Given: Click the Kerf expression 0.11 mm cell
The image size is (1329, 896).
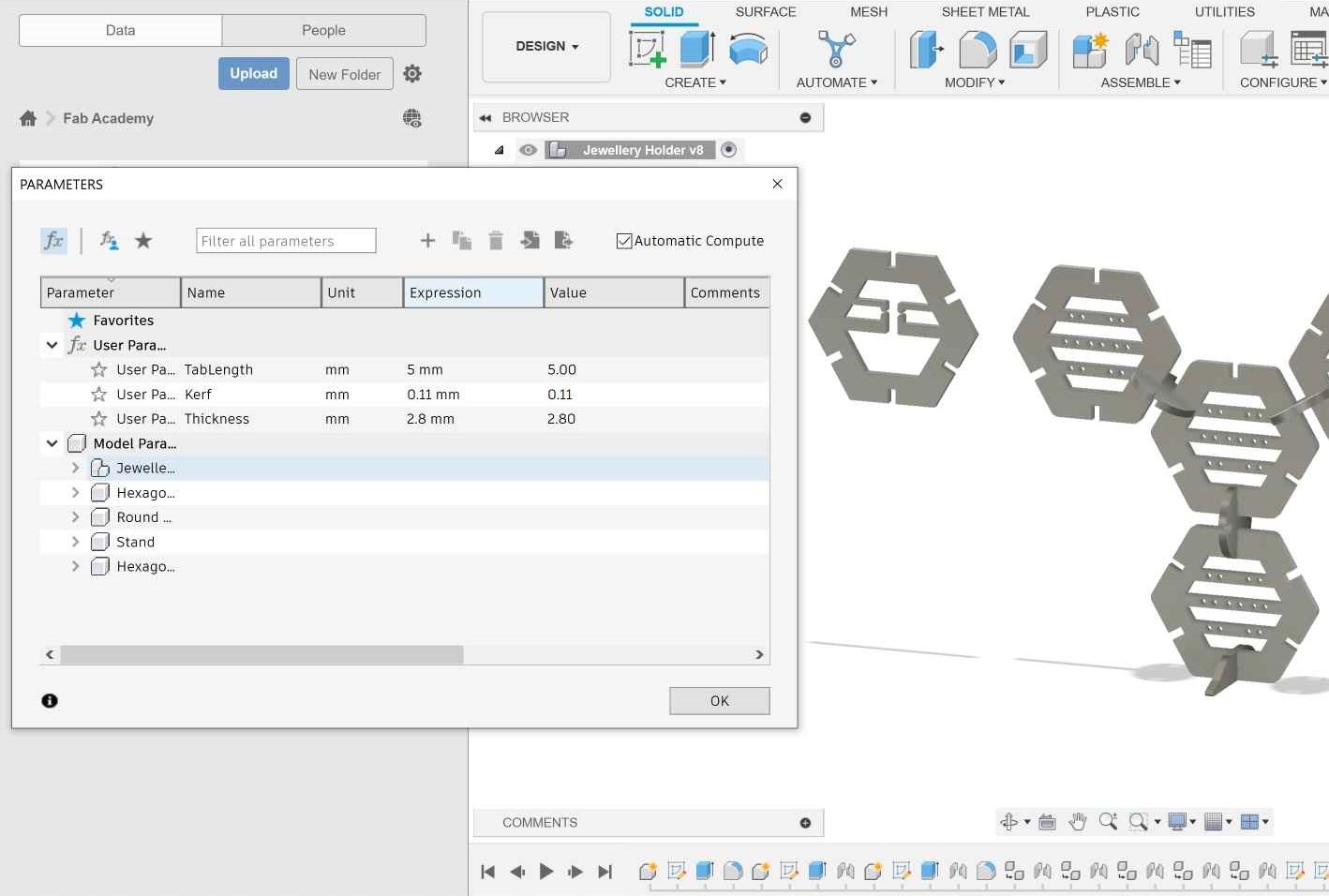Looking at the screenshot, I should tap(473, 395).
